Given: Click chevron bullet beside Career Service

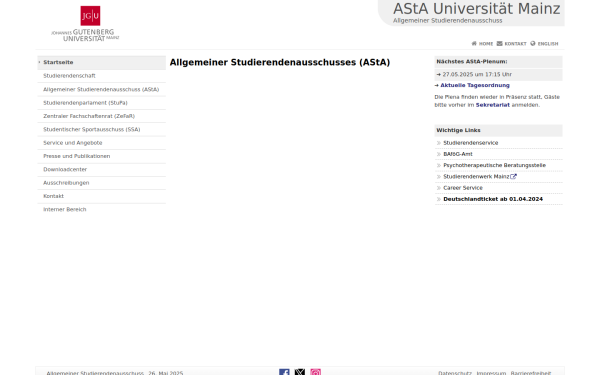Looking at the screenshot, I should tap(439, 188).
